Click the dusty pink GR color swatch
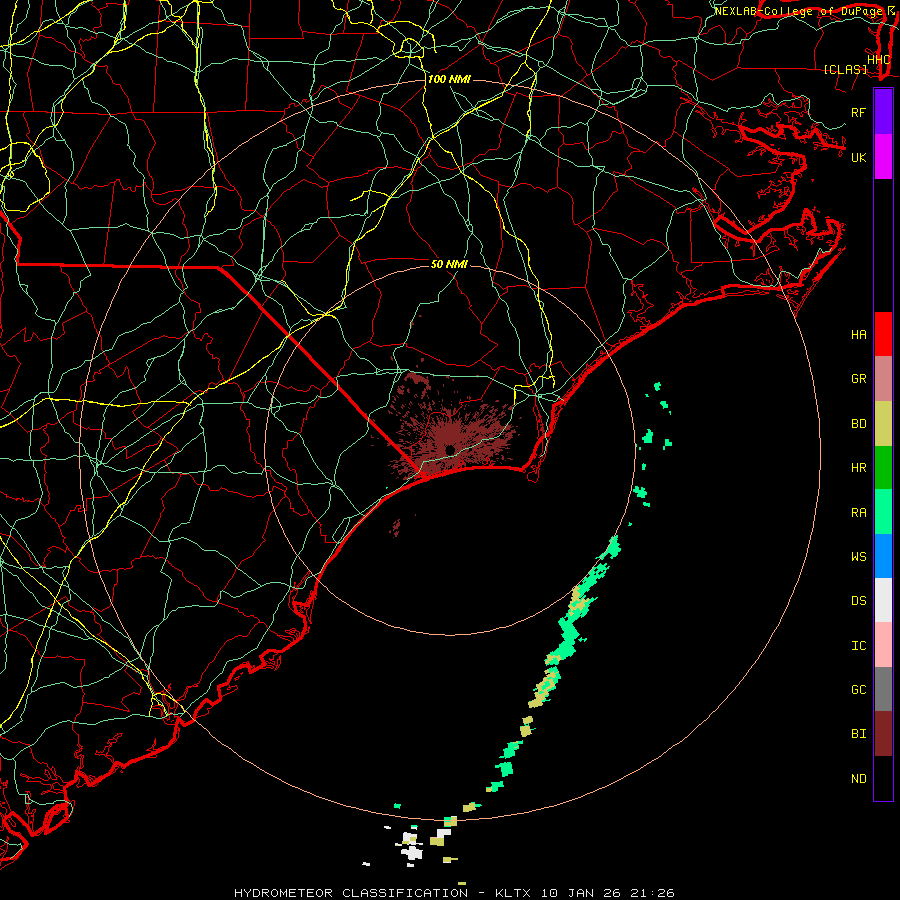 click(883, 379)
